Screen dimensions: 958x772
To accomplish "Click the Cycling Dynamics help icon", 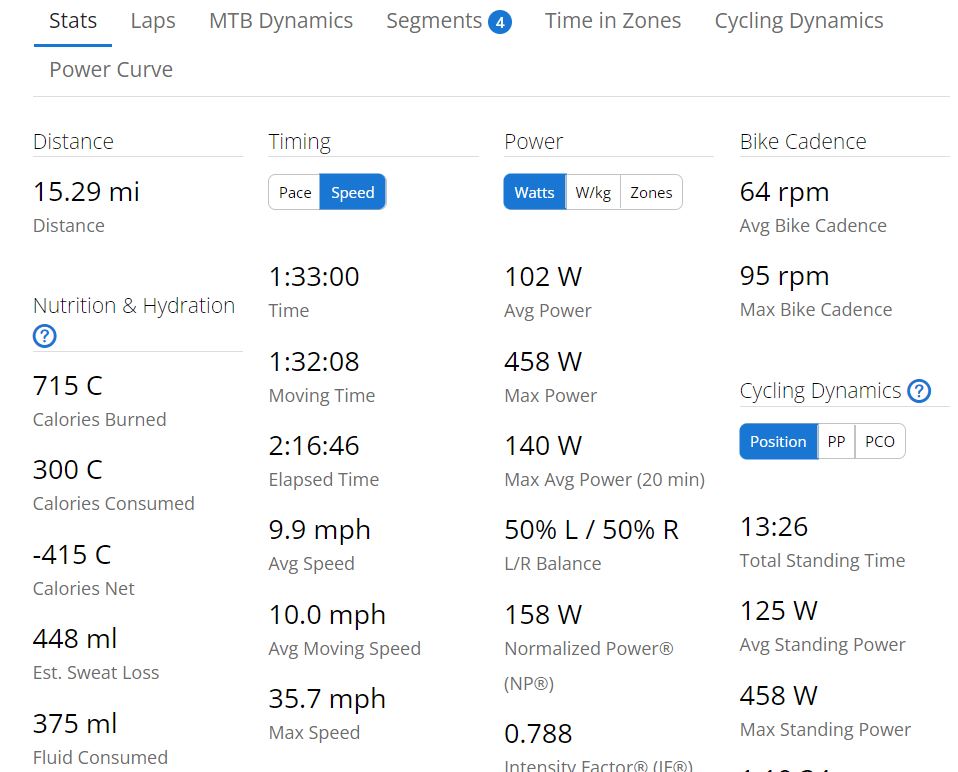I will (919, 391).
